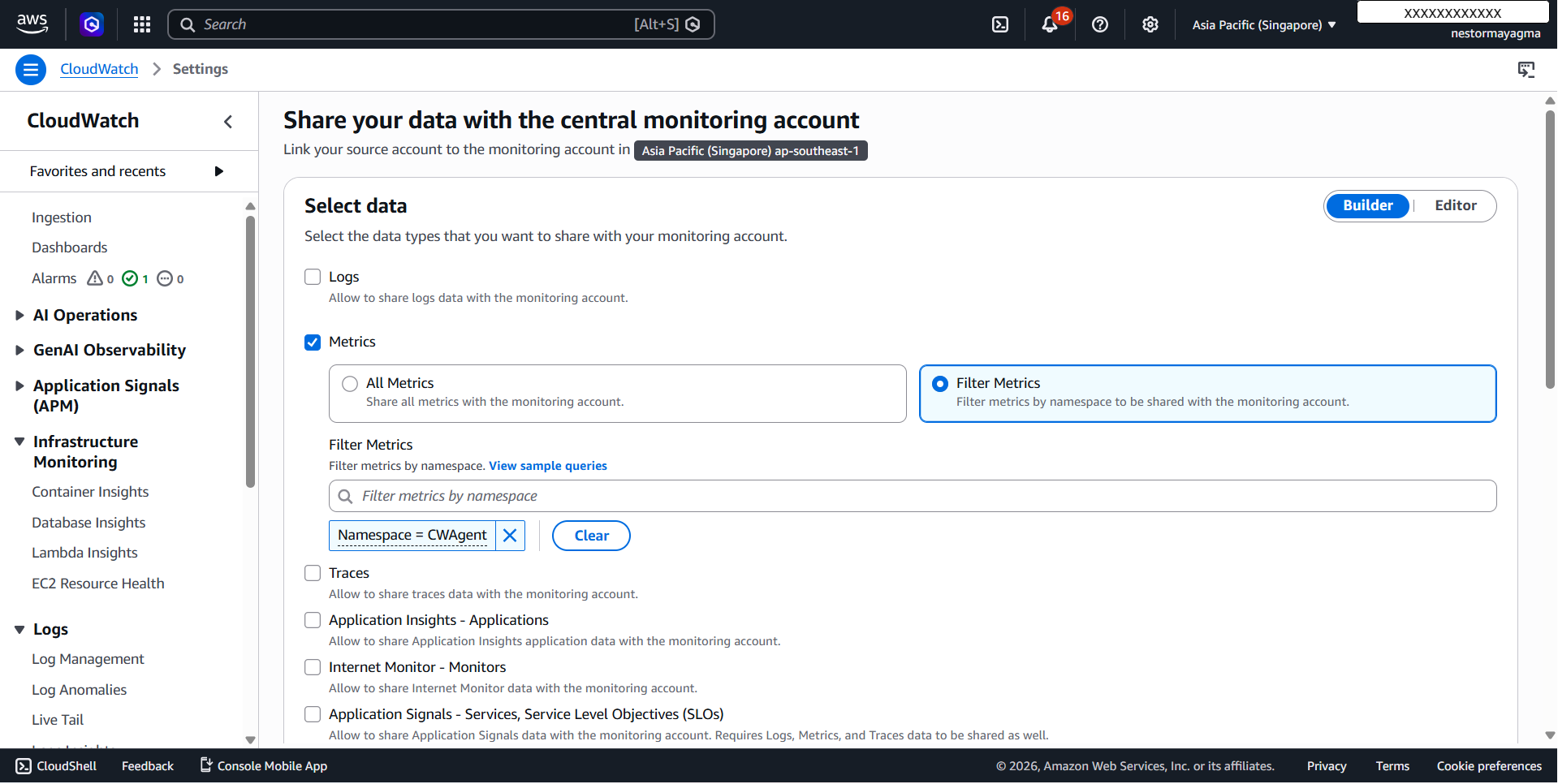The width and height of the screenshot is (1558, 784).
Task: Open Dashboards in the sidebar
Action: coord(70,248)
